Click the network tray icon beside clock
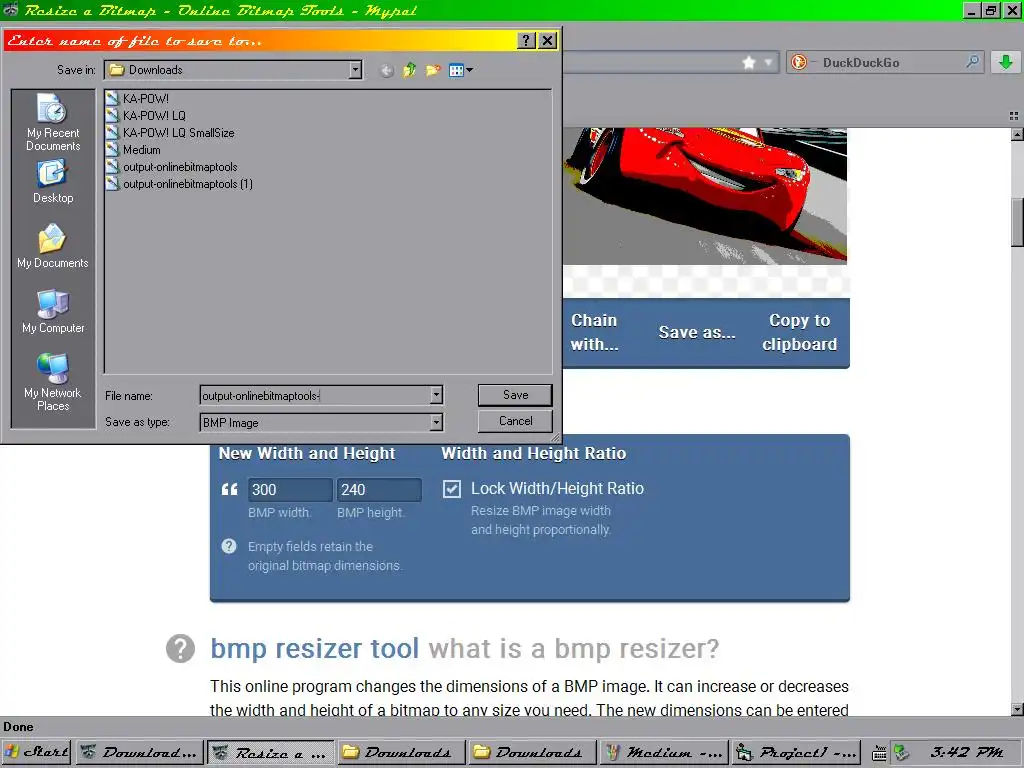 (x=901, y=752)
